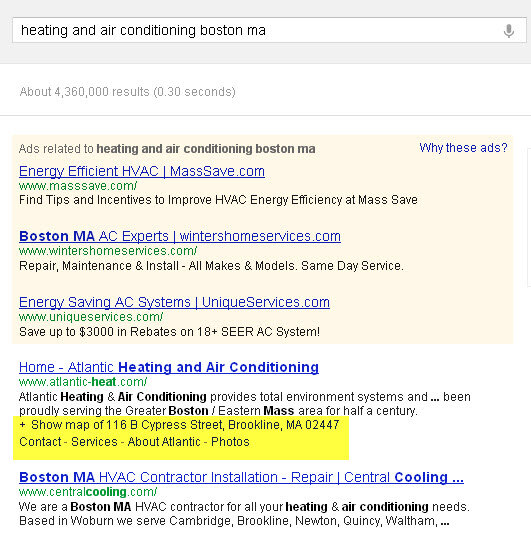
Task: Click 'We are a Boston MA HVAC contractor' snippet
Action: pyautogui.click(x=244, y=514)
